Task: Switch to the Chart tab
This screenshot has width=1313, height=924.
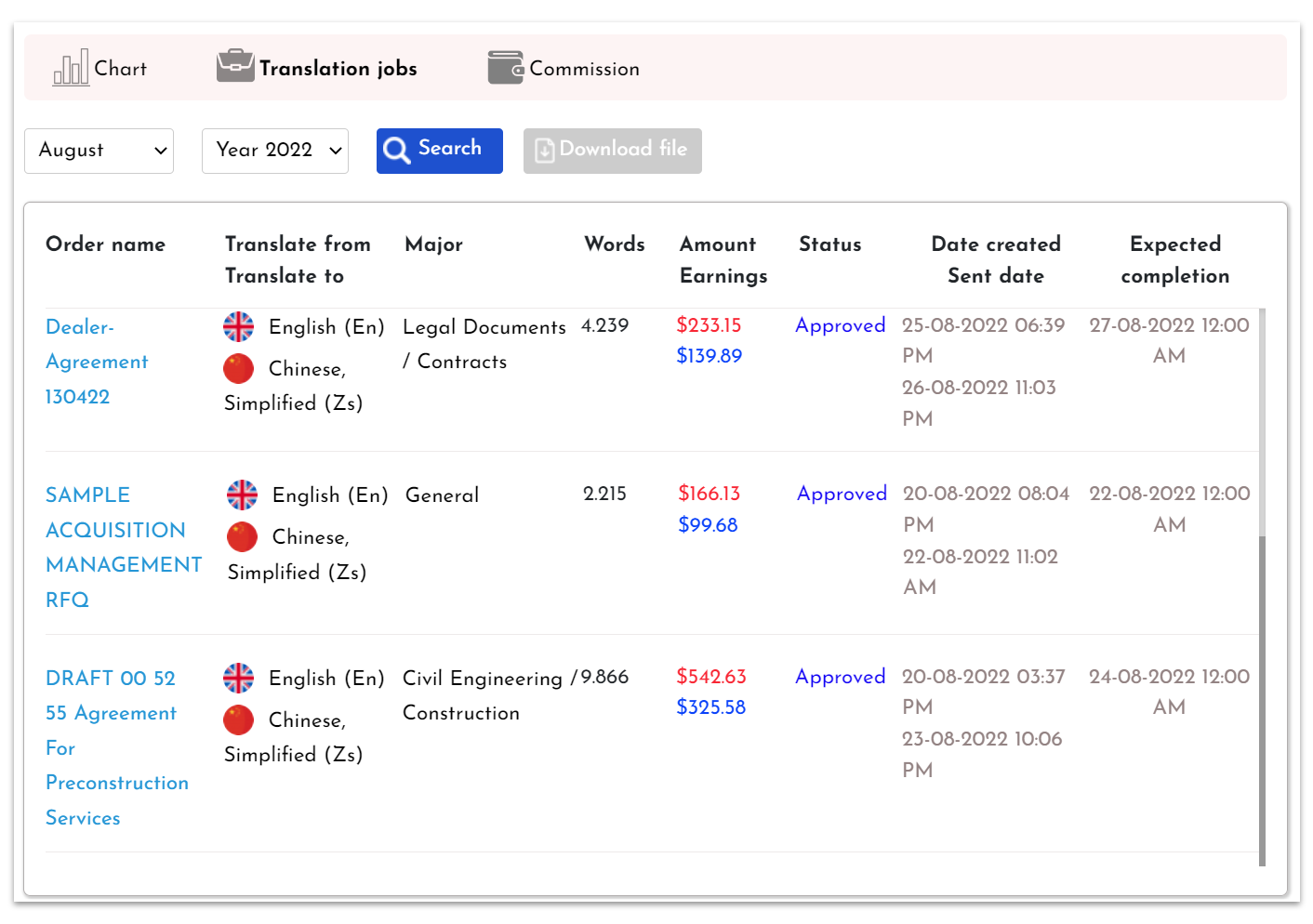Action: (99, 68)
